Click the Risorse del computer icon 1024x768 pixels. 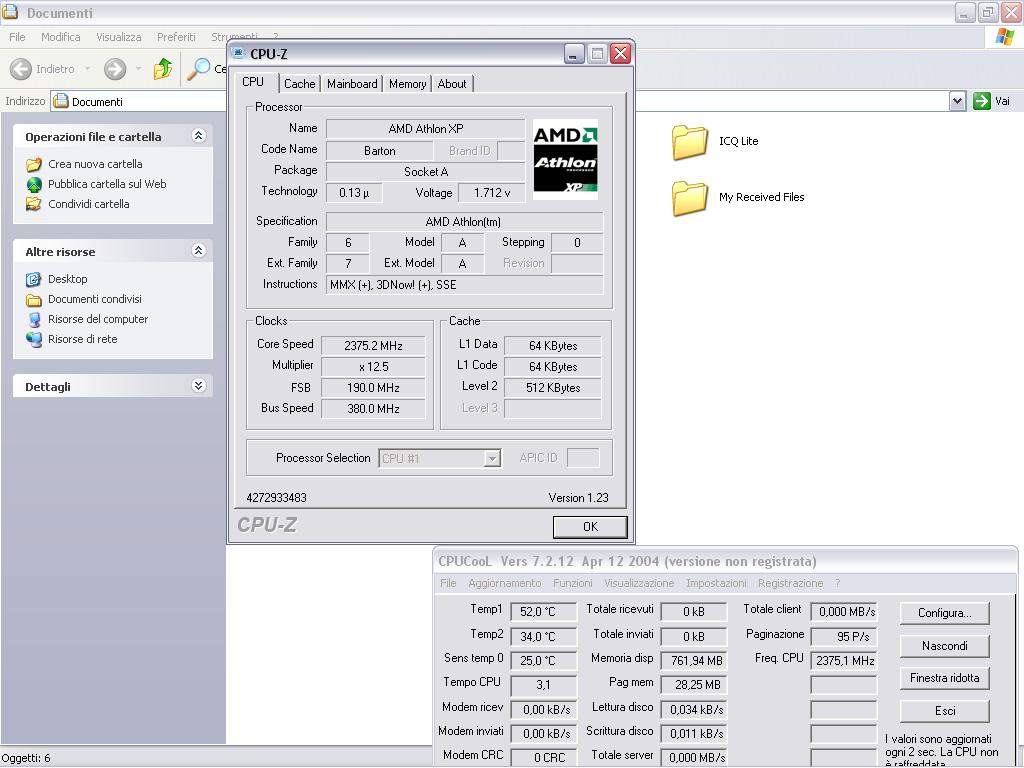point(34,319)
